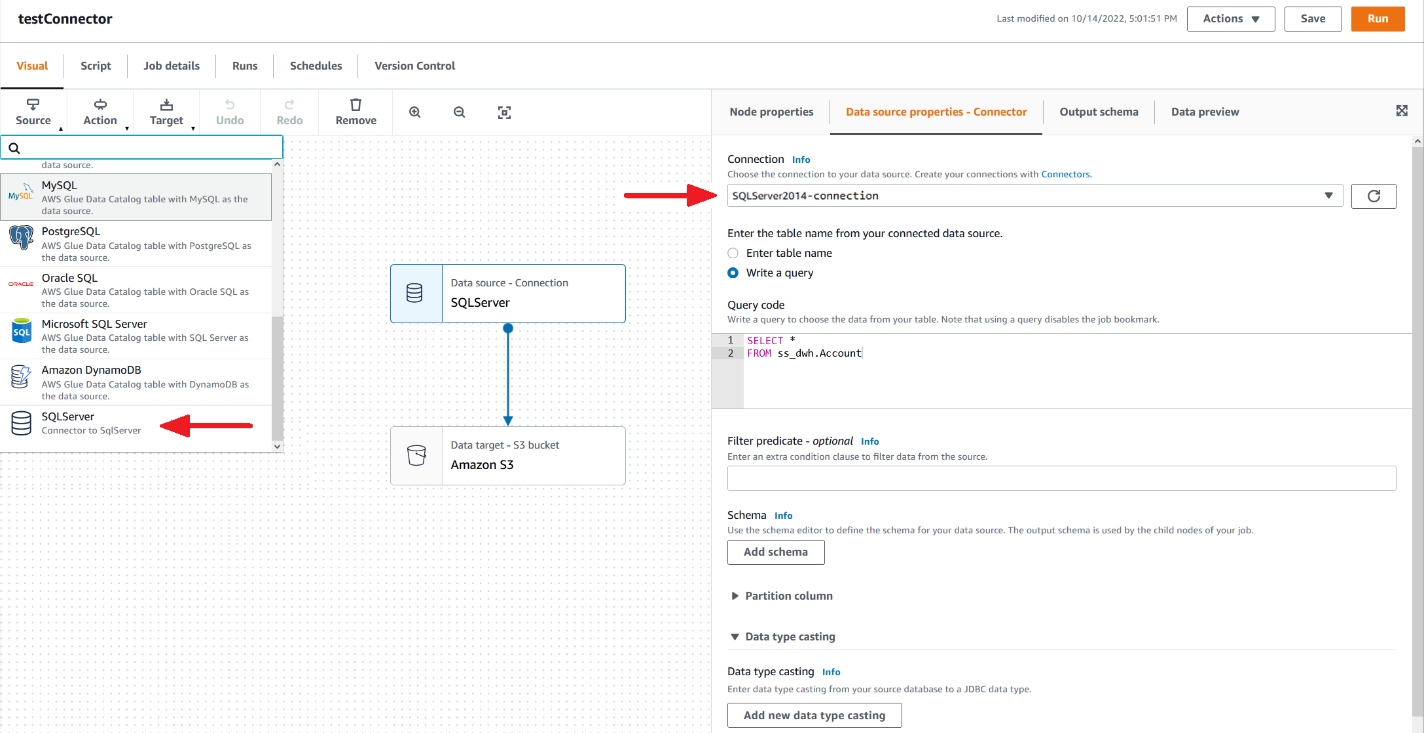Click the properties panel vertical scrollbar
The width and height of the screenshot is (1424, 733).
click(x=1417, y=430)
